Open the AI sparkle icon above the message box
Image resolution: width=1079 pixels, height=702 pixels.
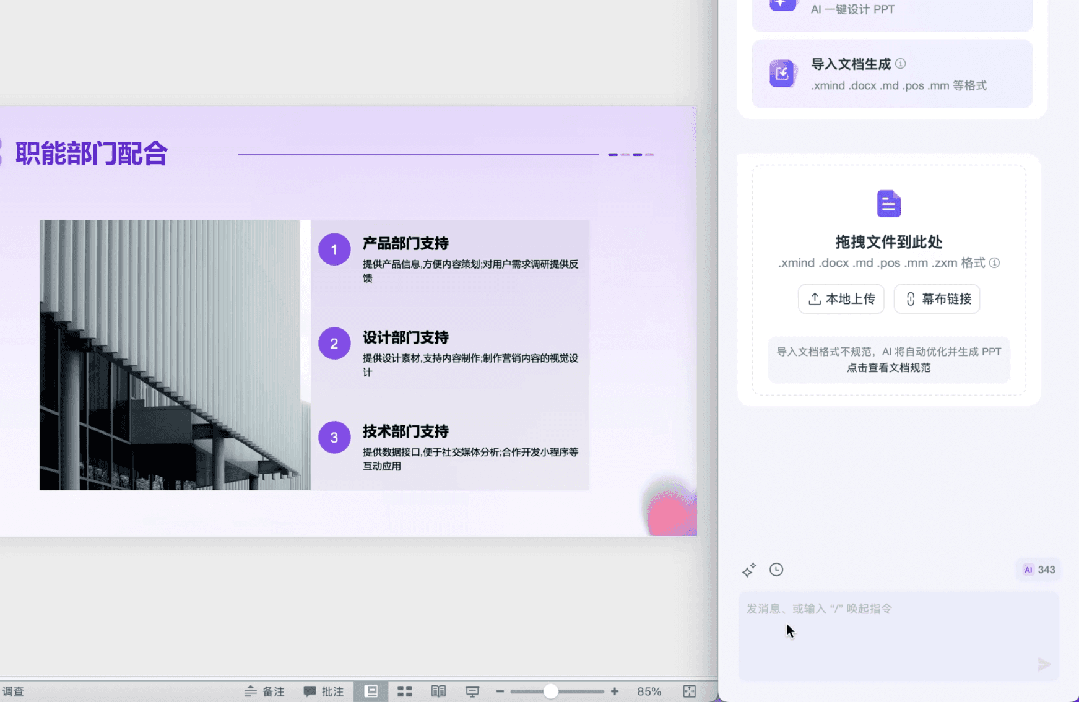click(x=749, y=569)
